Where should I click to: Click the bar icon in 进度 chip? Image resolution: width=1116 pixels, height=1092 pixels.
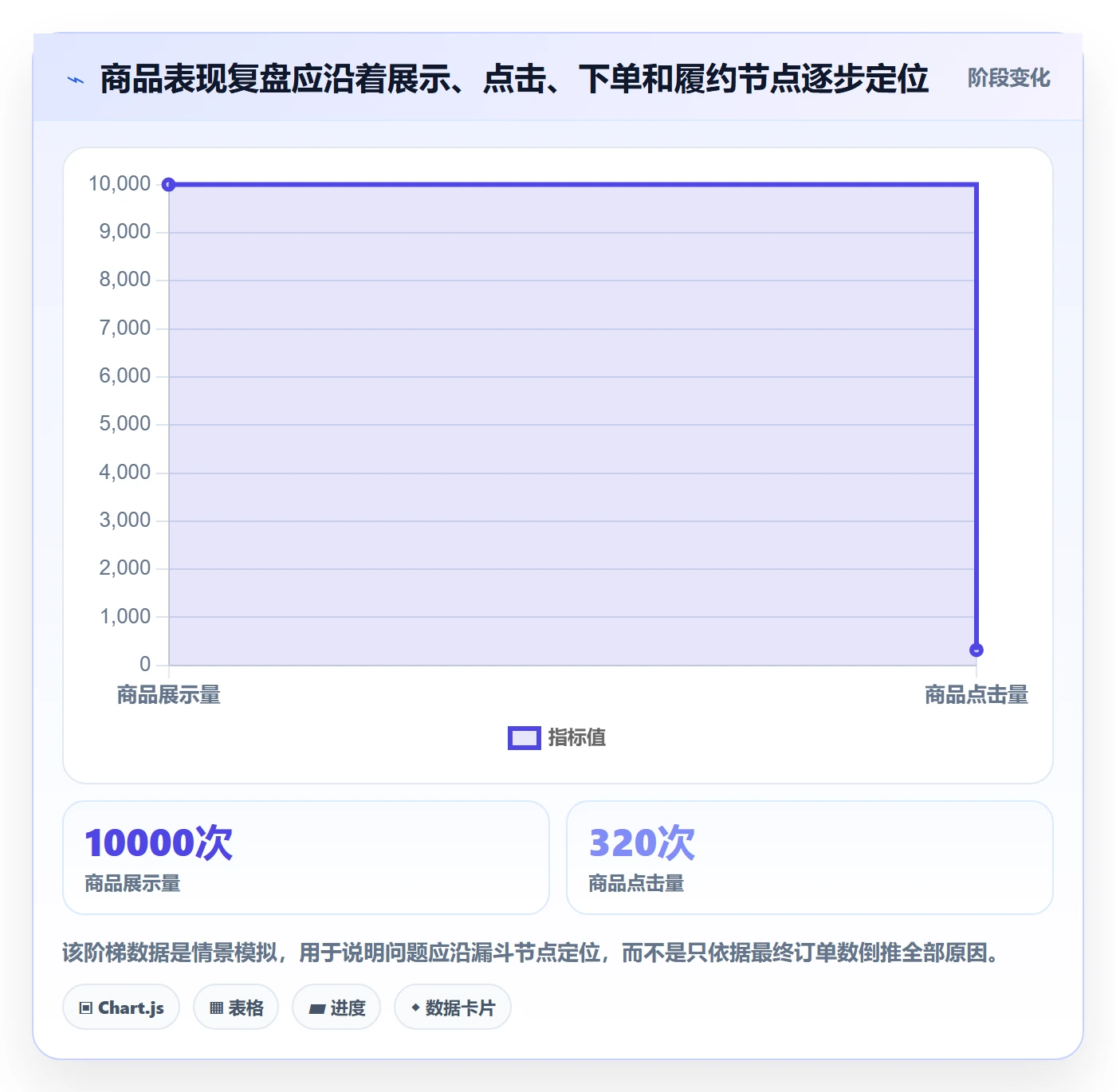[x=317, y=1009]
